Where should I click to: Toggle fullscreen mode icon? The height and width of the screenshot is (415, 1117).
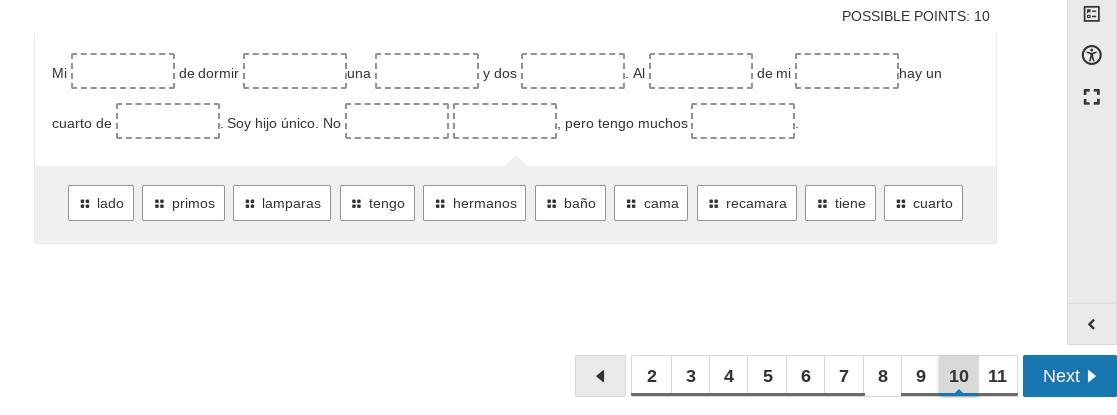[x=1091, y=97]
